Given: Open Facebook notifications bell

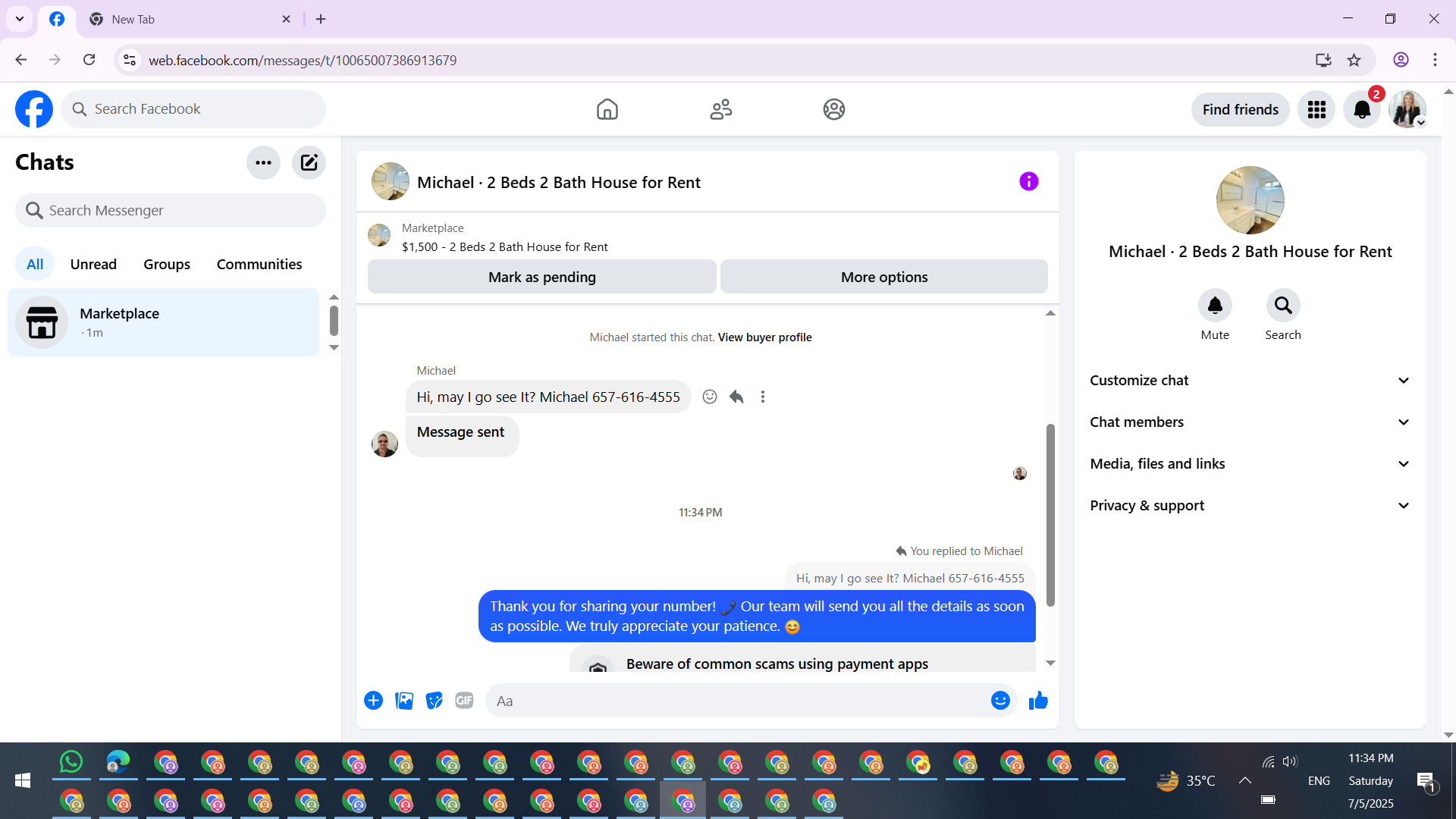Looking at the screenshot, I should (1362, 109).
